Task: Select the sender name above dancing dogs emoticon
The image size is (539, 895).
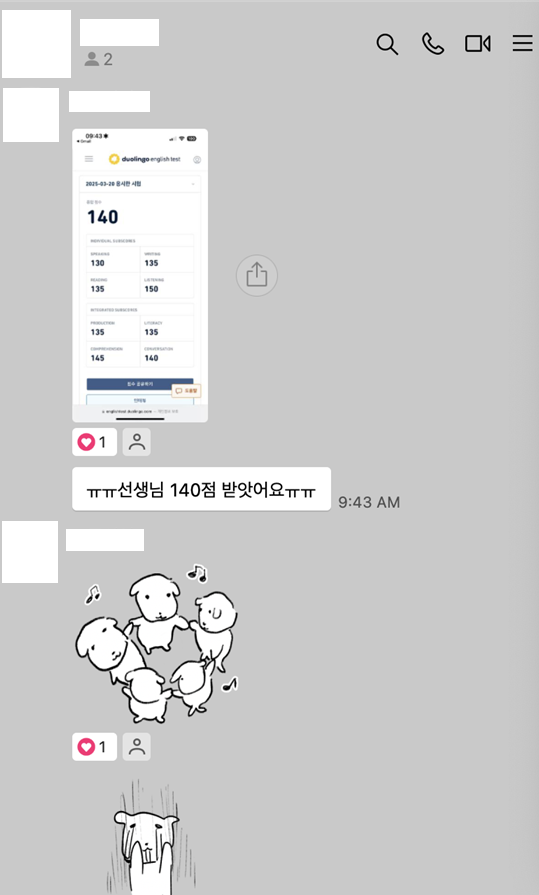Action: click(105, 540)
